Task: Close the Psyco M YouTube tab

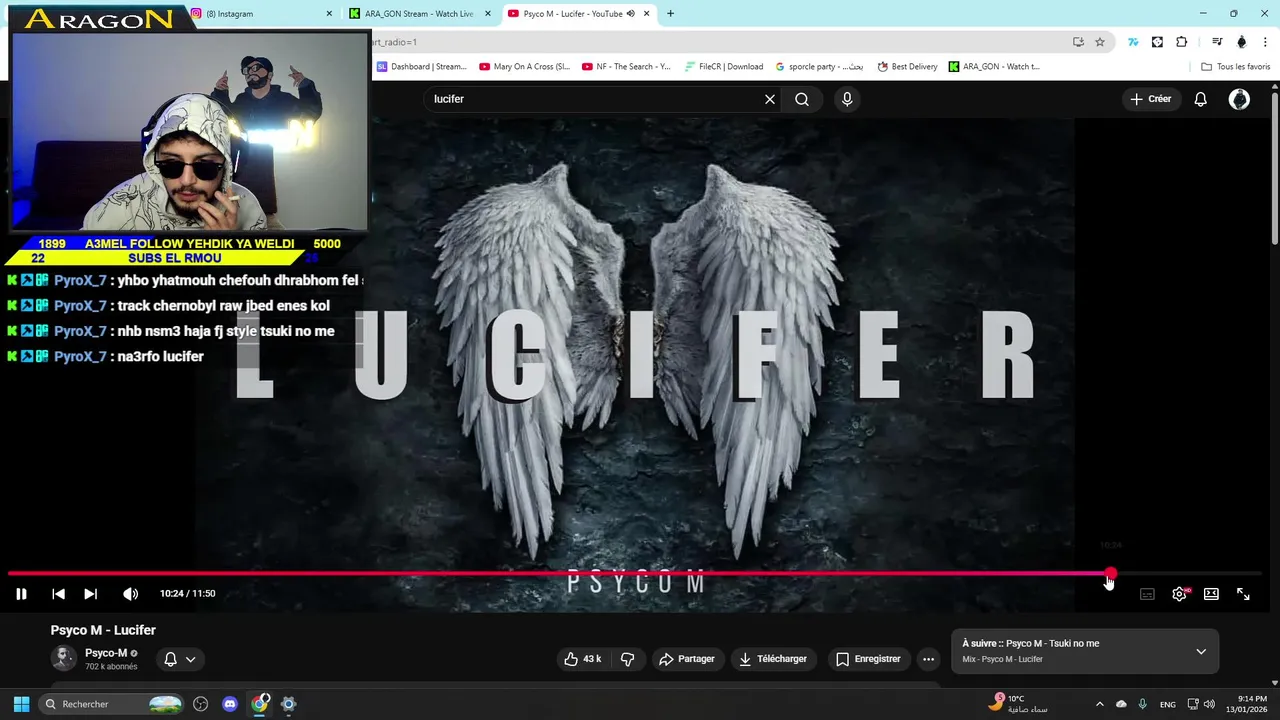Action: [x=647, y=14]
